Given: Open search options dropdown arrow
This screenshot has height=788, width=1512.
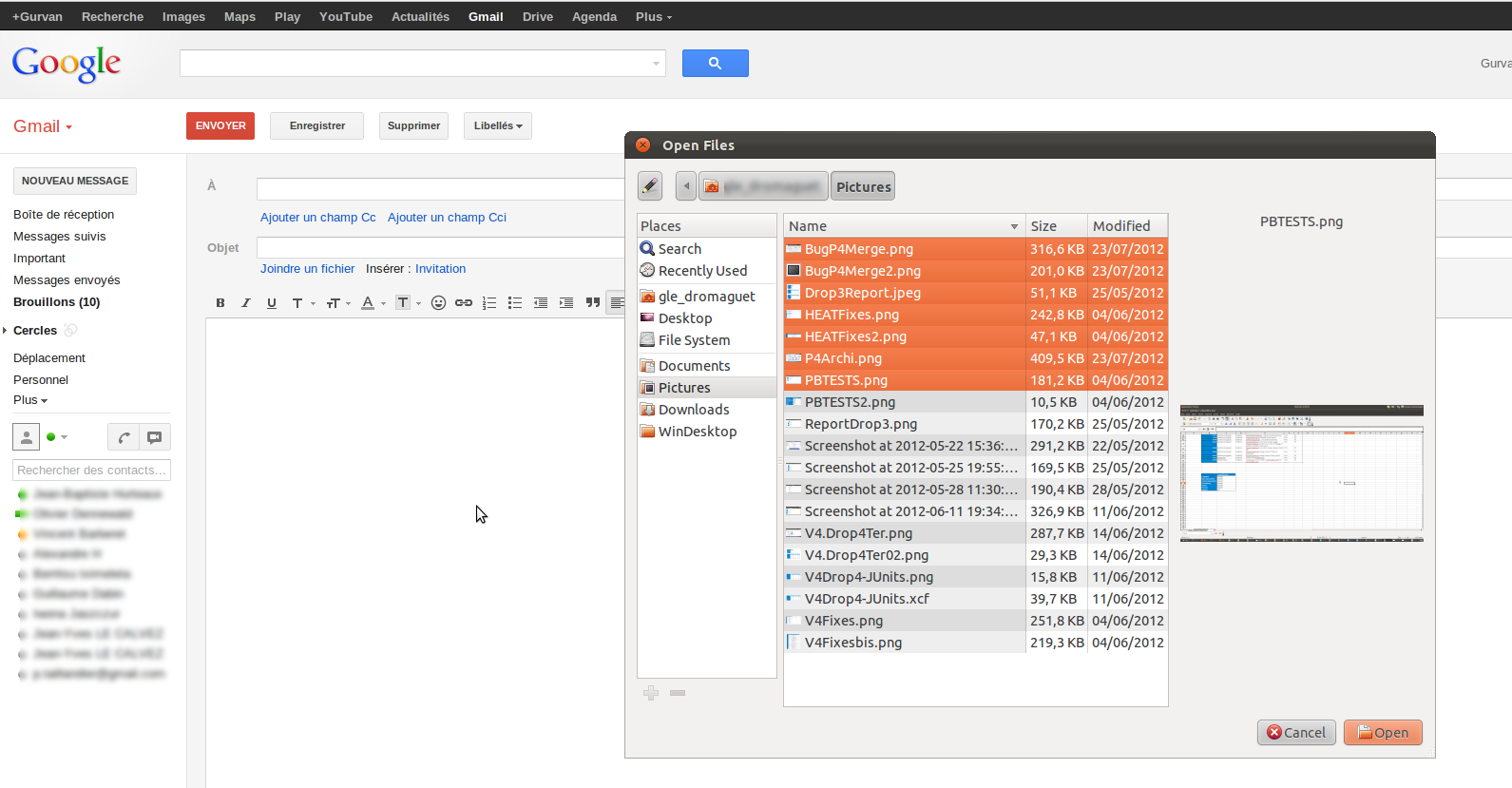Looking at the screenshot, I should [x=656, y=64].
